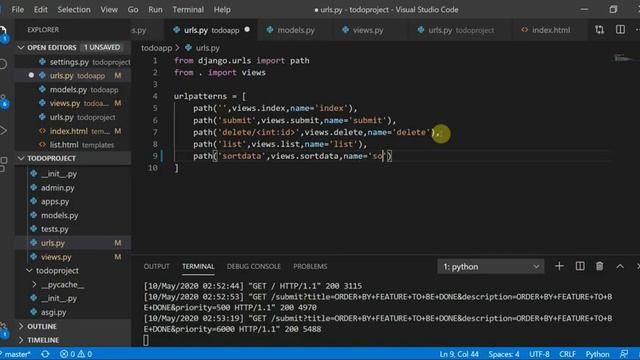Click the editor minimap
Screen dimensions: 640x360
tap(624, 59)
